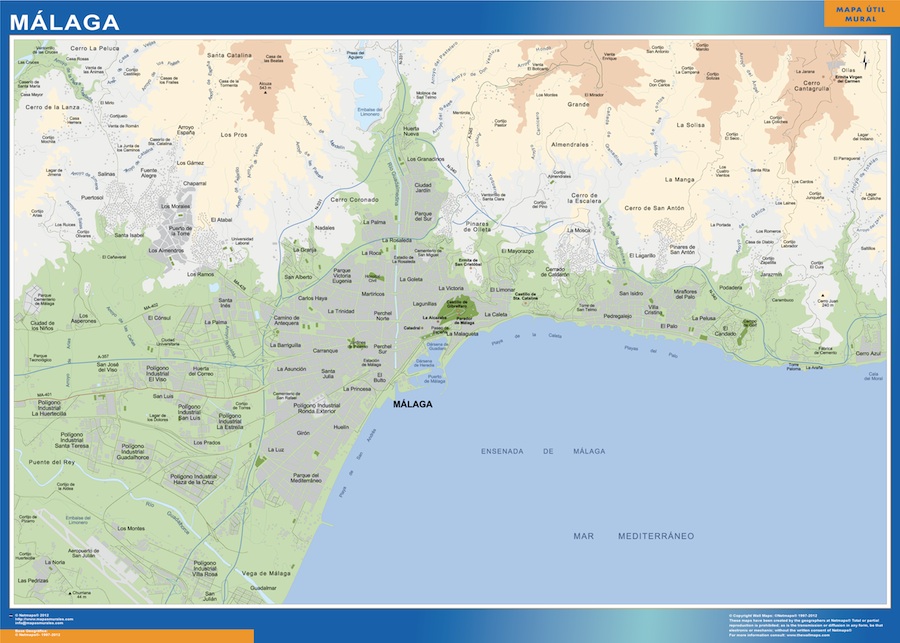Select the Polígono Industrial Guadalhorce label
Viewport: 900px width, 643px height.
[133, 452]
